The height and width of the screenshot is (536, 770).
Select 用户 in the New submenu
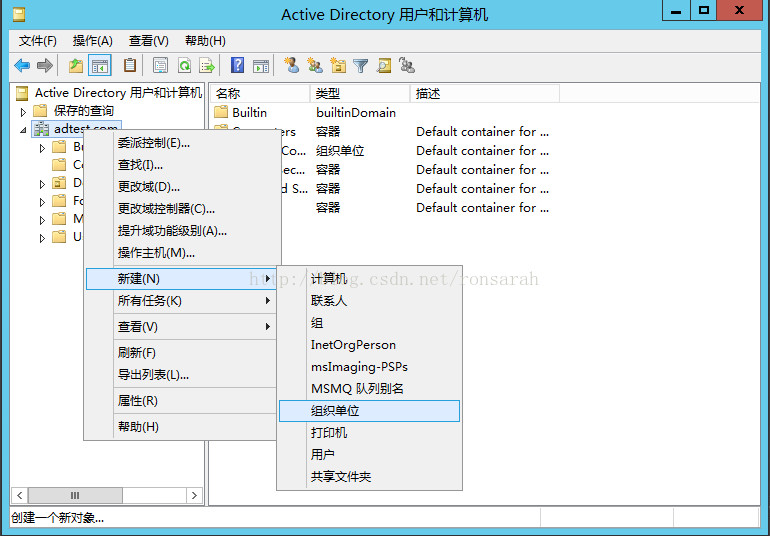pos(369,454)
